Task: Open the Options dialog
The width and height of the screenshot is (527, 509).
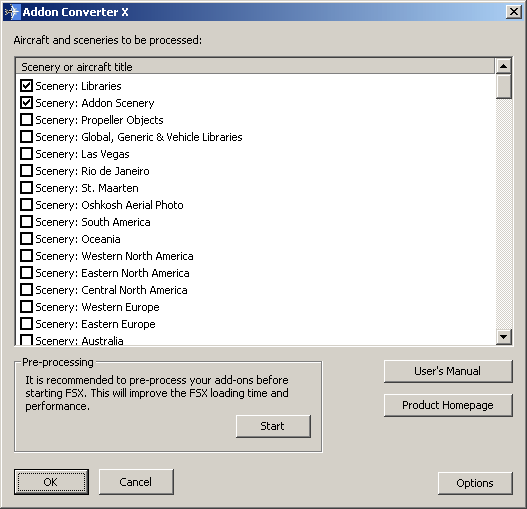Action: coord(475,483)
